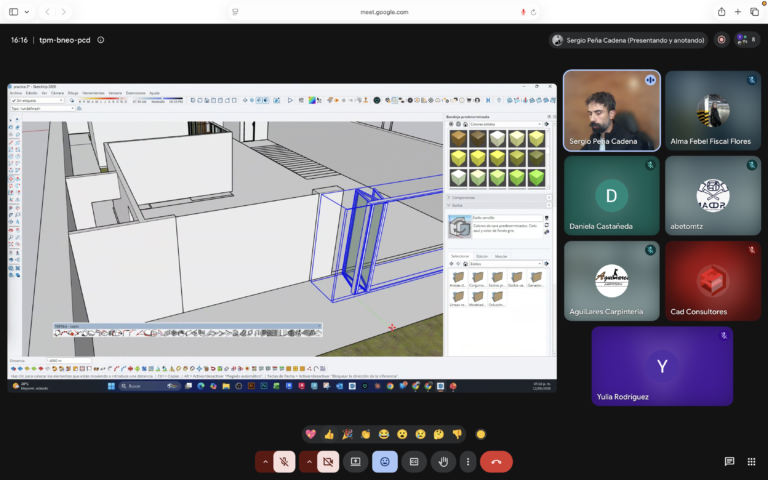Toggle closed captions in Meet

[414, 462]
